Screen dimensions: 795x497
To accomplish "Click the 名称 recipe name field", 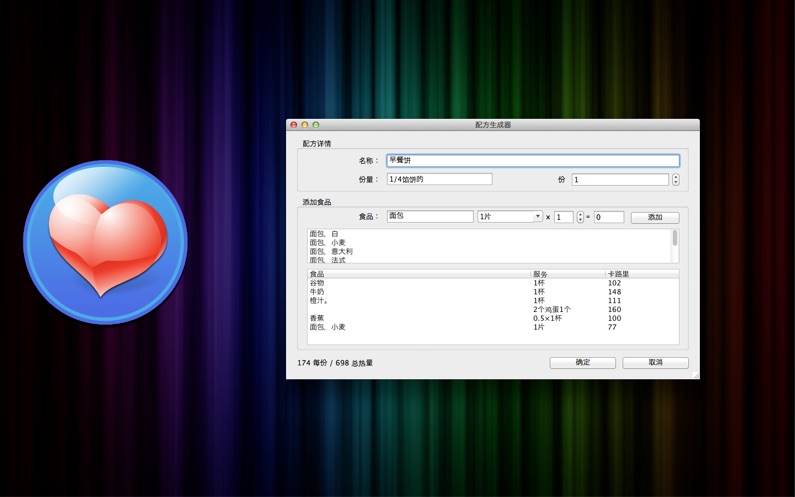I will tap(532, 160).
